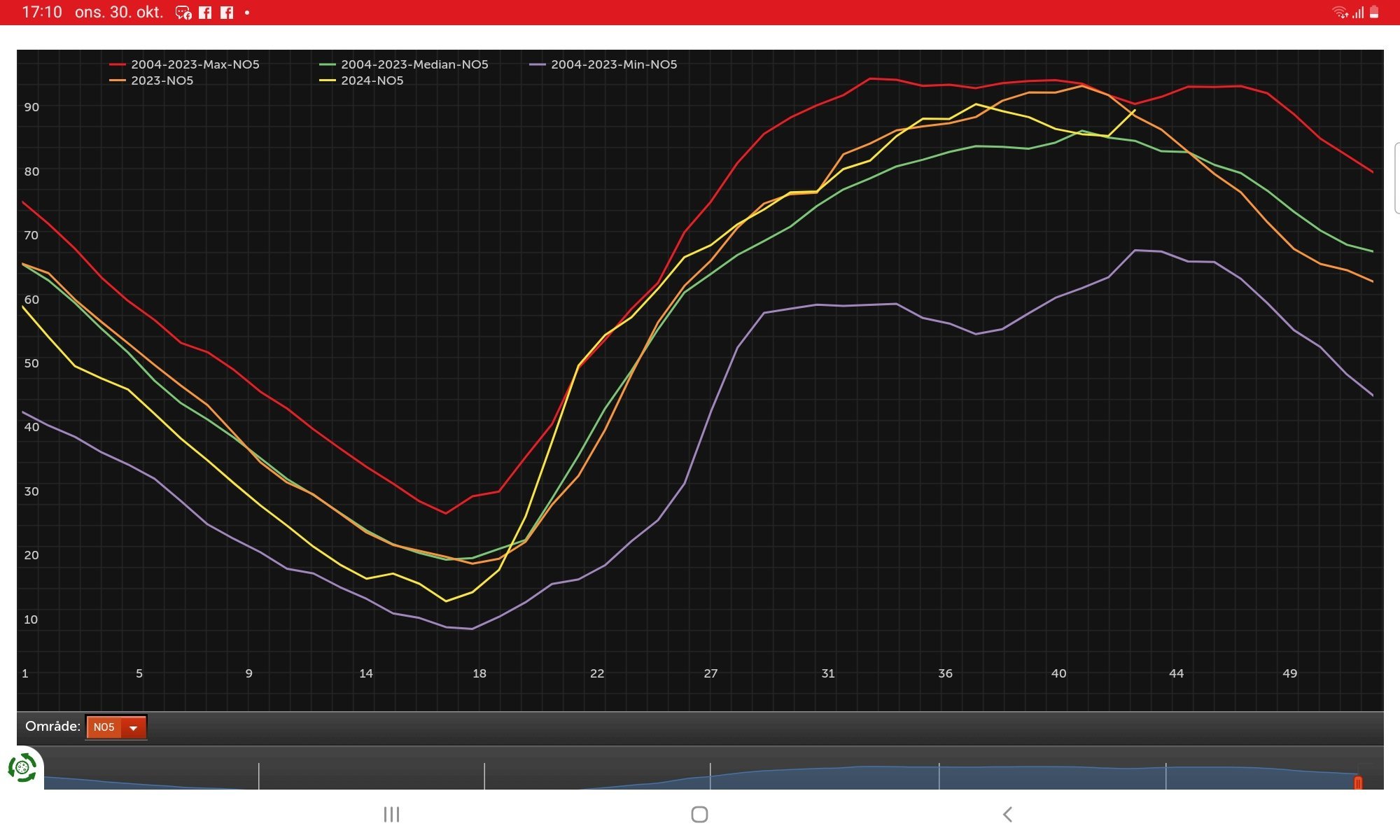The image size is (1400, 840).
Task: Click the x-axis label 40
Action: pyautogui.click(x=1058, y=673)
